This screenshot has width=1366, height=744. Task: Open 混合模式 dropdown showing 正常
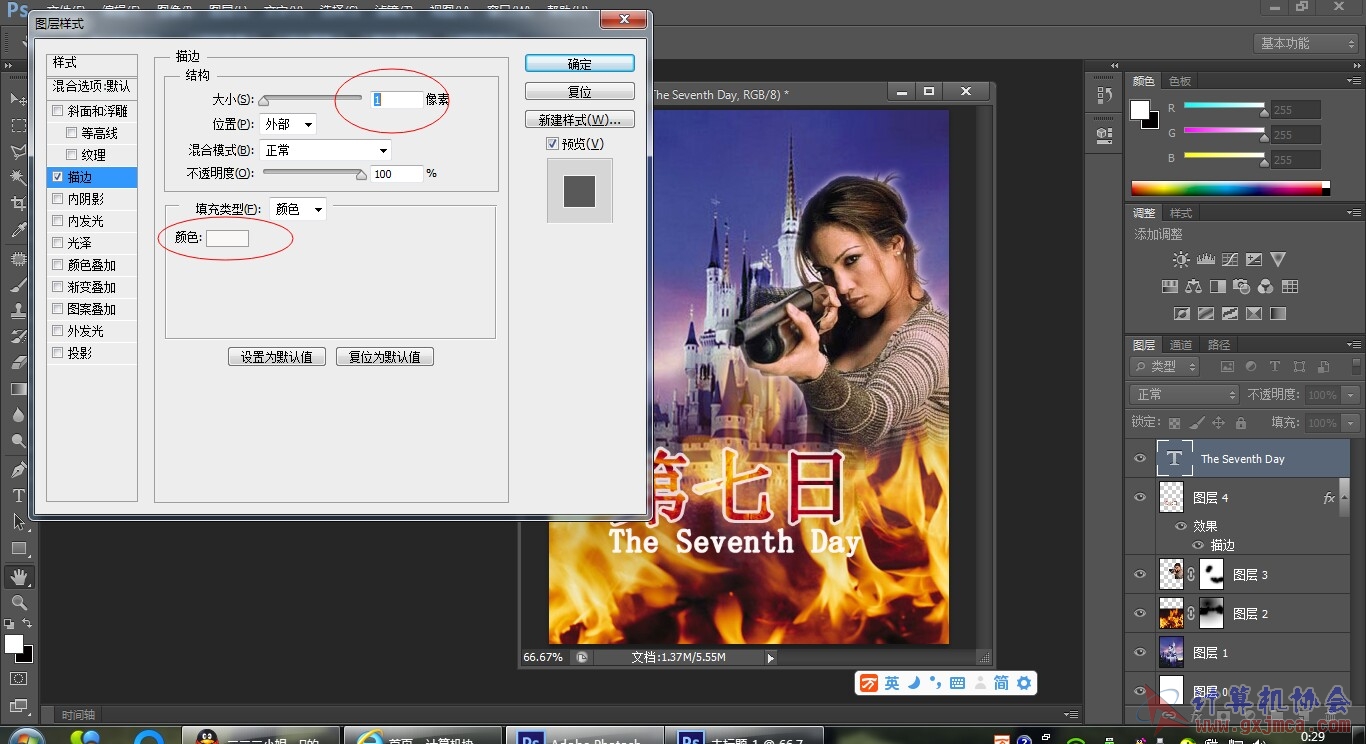point(325,150)
